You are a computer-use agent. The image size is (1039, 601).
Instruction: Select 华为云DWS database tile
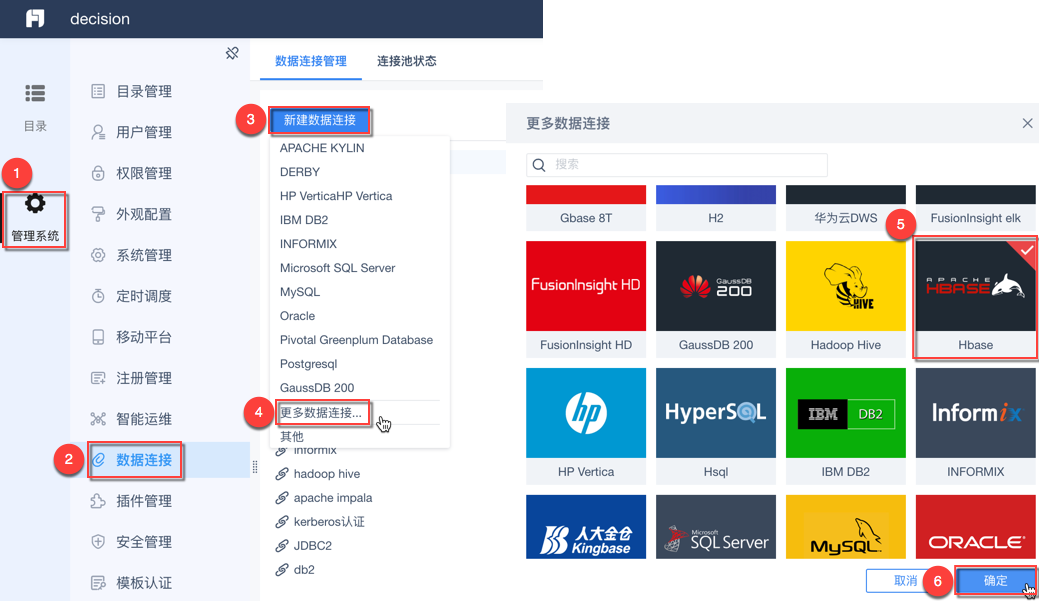(846, 207)
